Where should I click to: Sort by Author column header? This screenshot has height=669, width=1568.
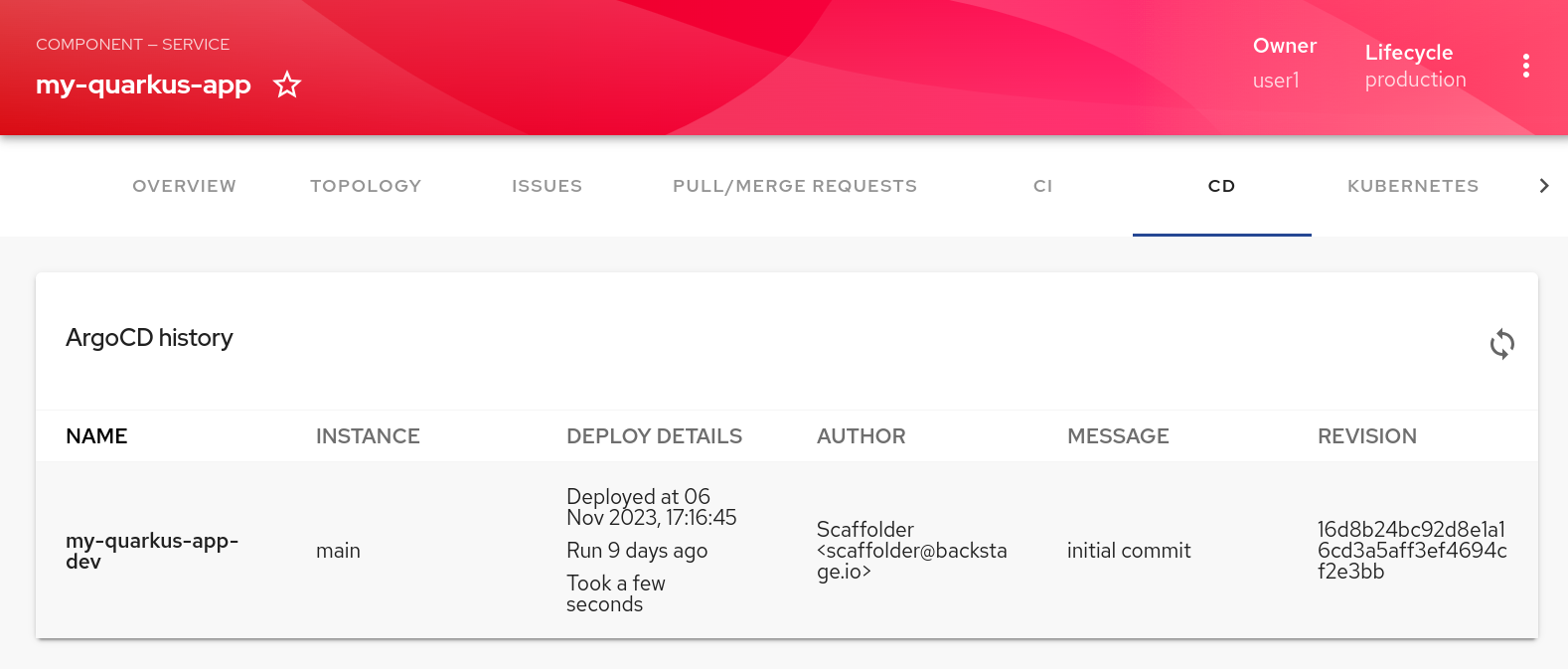(x=861, y=436)
